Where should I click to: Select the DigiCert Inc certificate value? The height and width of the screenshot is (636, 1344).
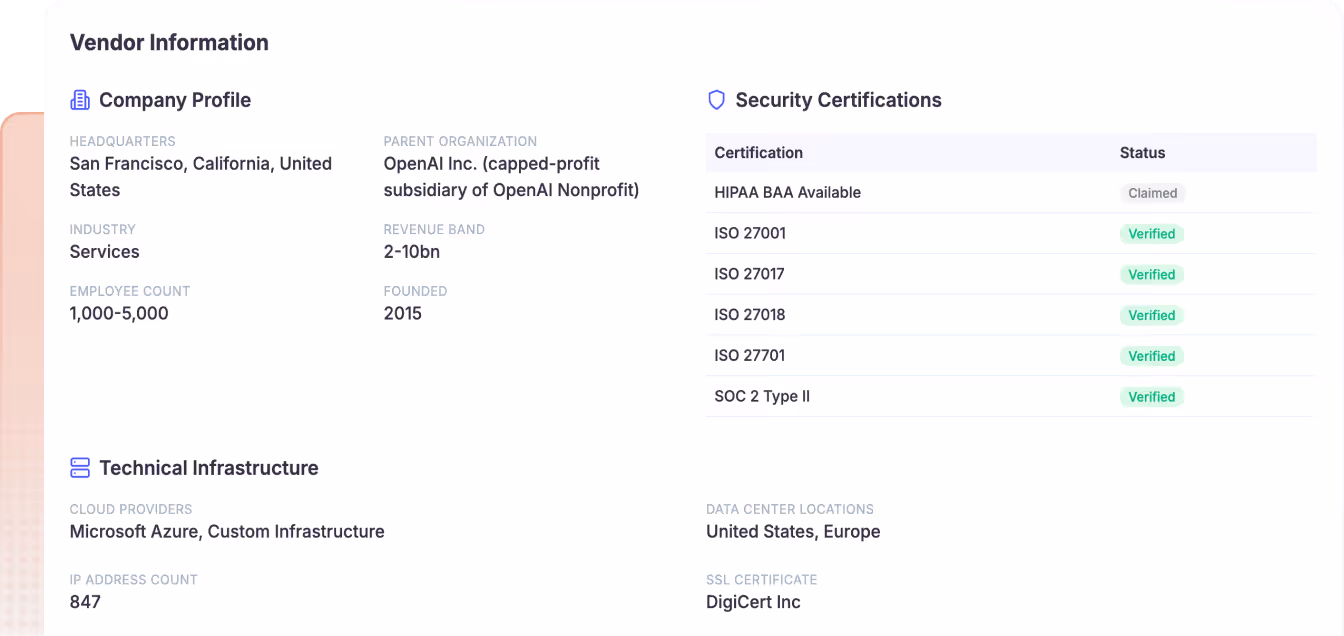tap(753, 602)
